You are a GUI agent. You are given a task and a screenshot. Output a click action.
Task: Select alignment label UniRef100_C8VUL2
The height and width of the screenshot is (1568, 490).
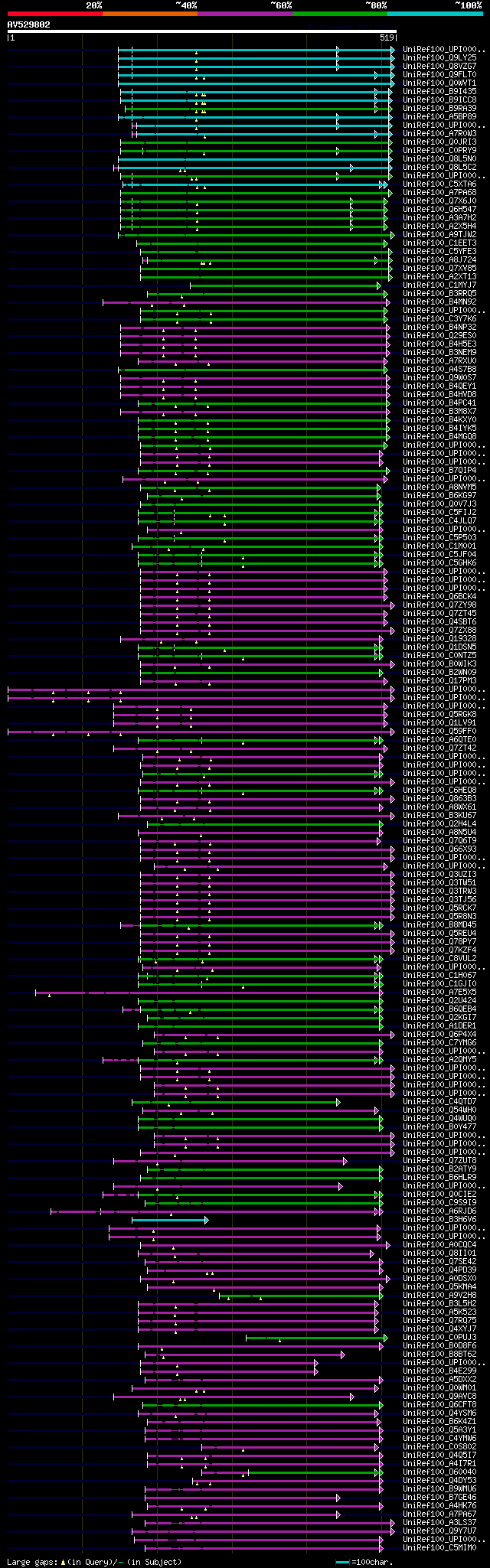(x=439, y=958)
